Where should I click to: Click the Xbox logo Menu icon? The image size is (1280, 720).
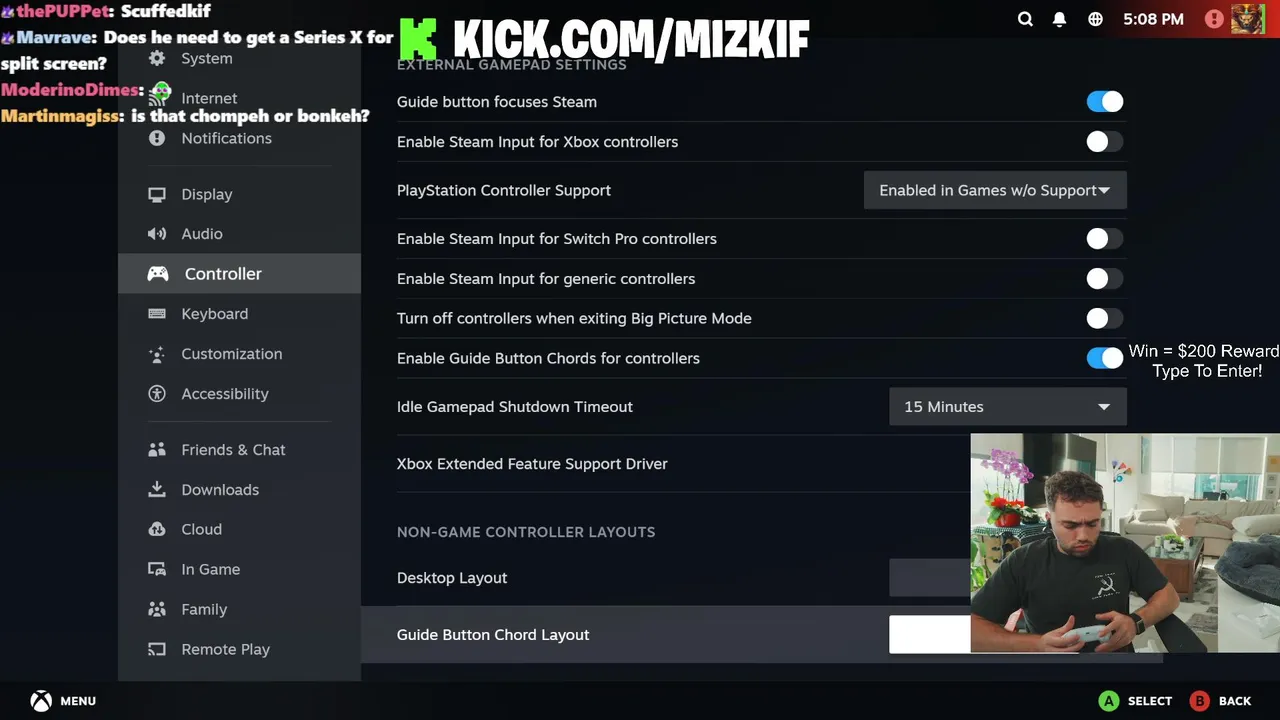[x=41, y=701]
